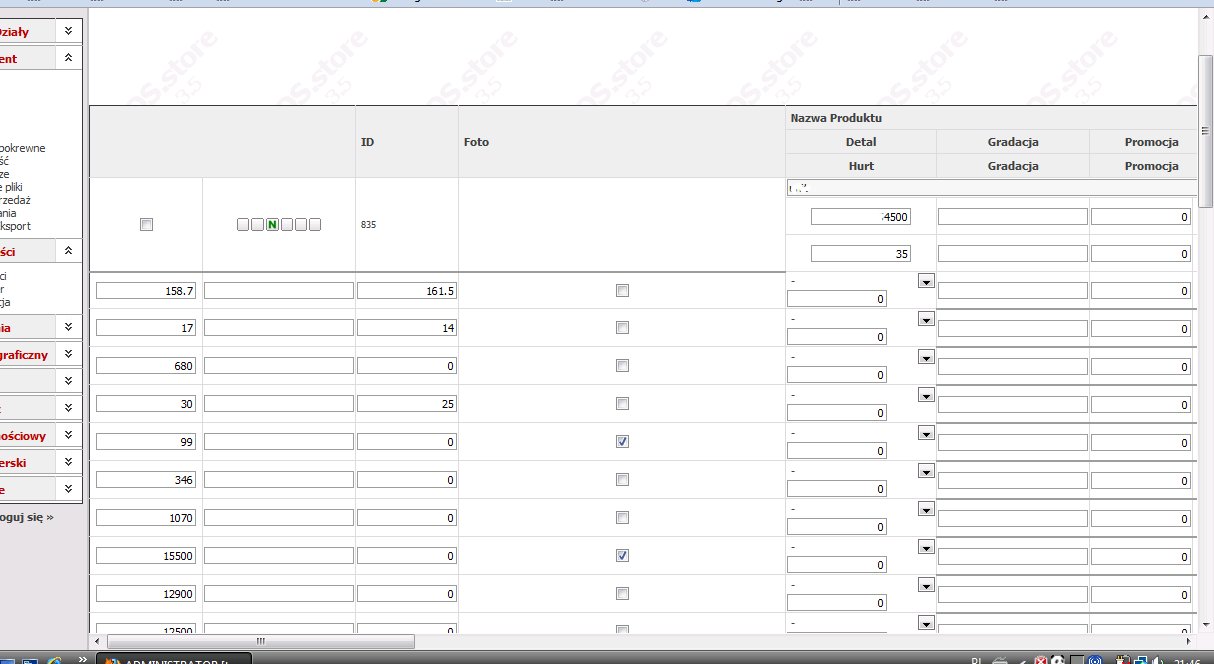Expand the 'graficzny' sidebar section
Viewport: 1214px width, 664px height.
tap(67, 354)
